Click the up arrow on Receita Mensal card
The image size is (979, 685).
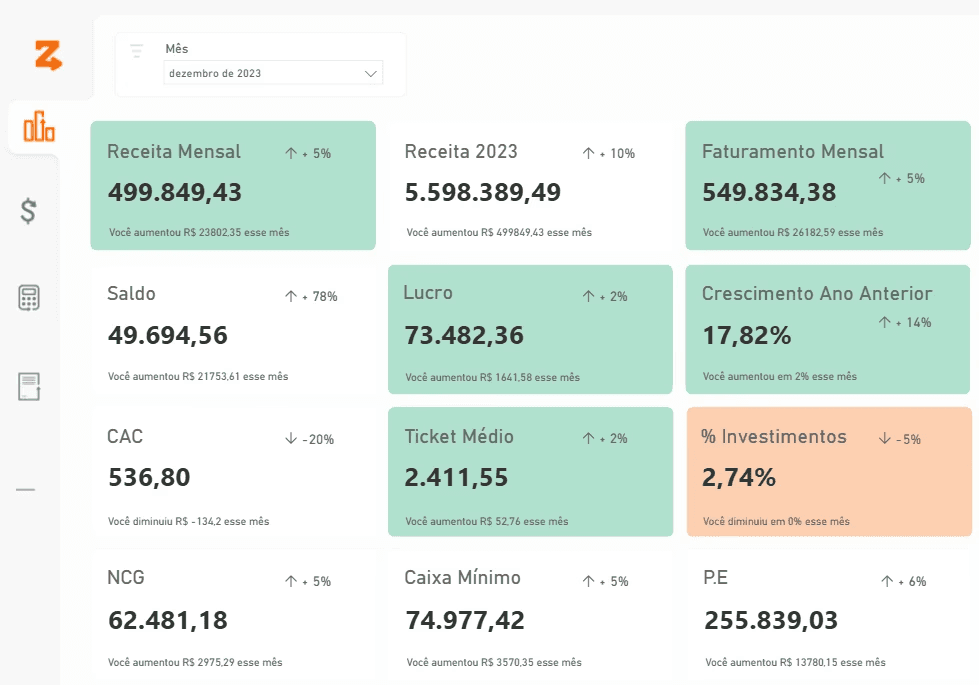click(x=291, y=153)
